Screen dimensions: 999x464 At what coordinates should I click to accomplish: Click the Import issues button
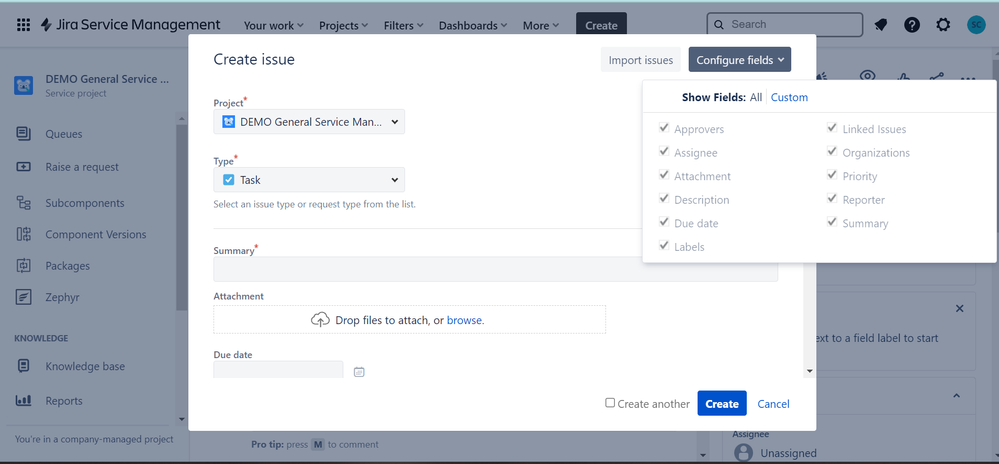click(x=641, y=60)
